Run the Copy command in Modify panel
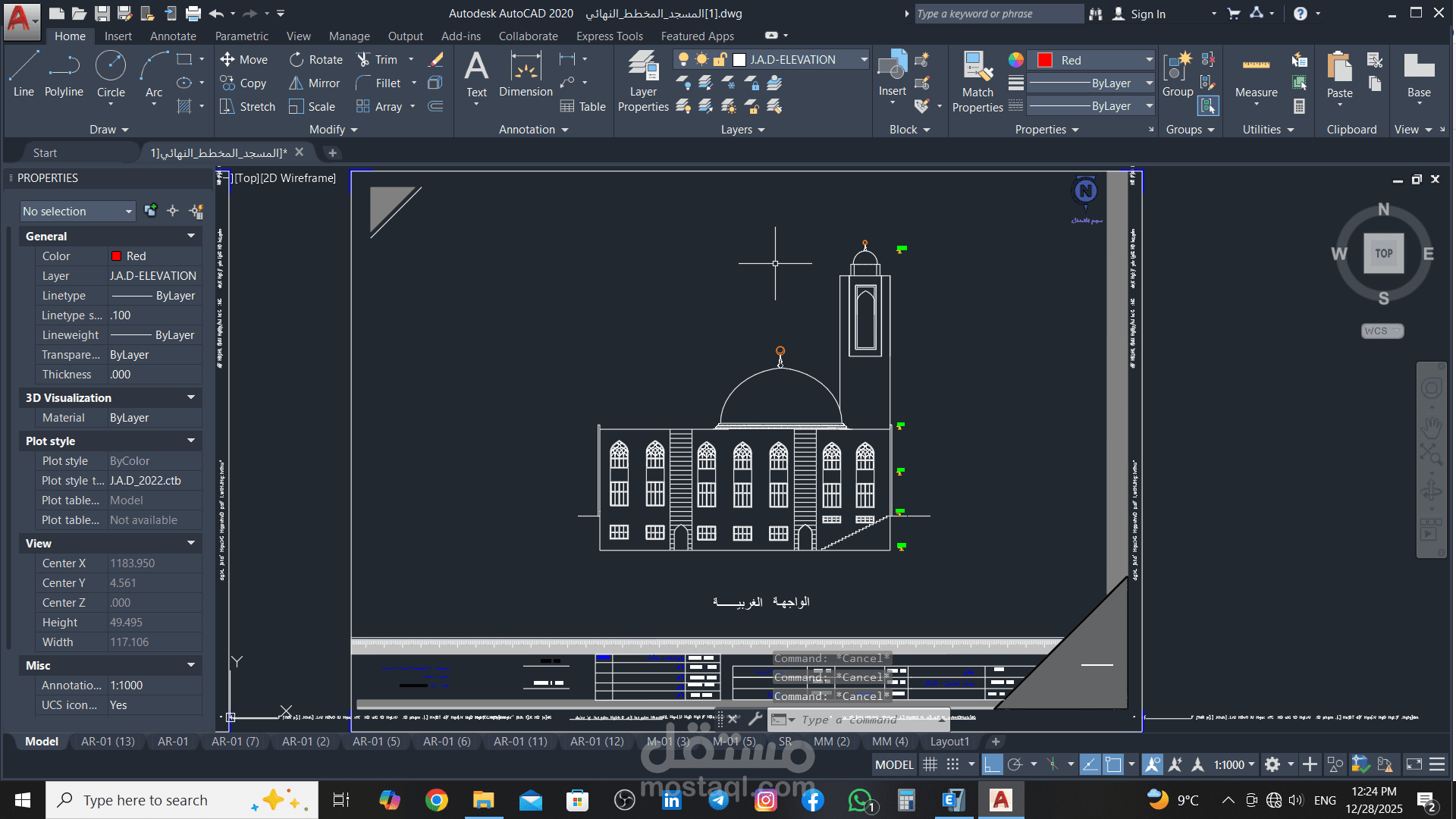 point(243,83)
